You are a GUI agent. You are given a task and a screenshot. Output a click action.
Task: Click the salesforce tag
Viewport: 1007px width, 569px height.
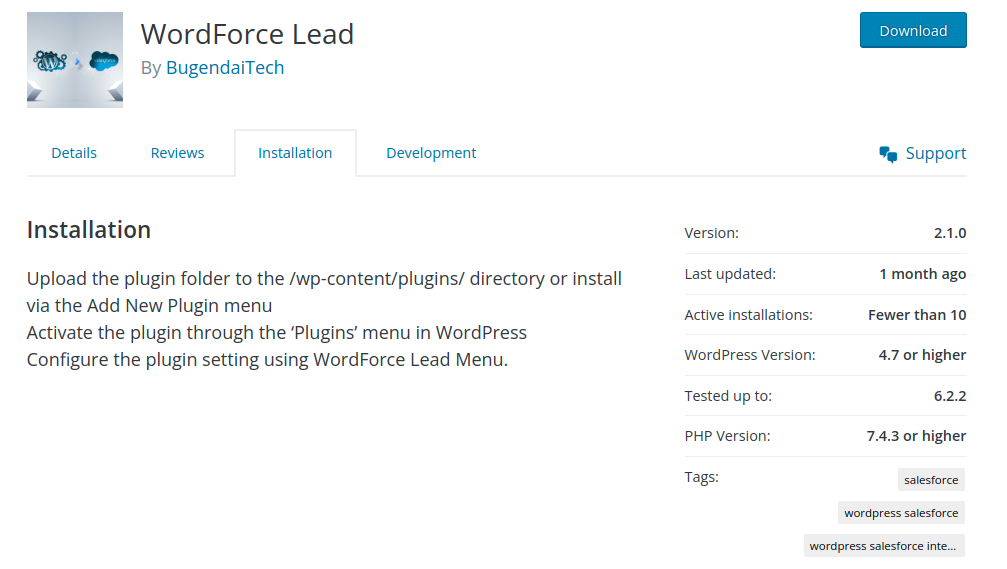931,480
